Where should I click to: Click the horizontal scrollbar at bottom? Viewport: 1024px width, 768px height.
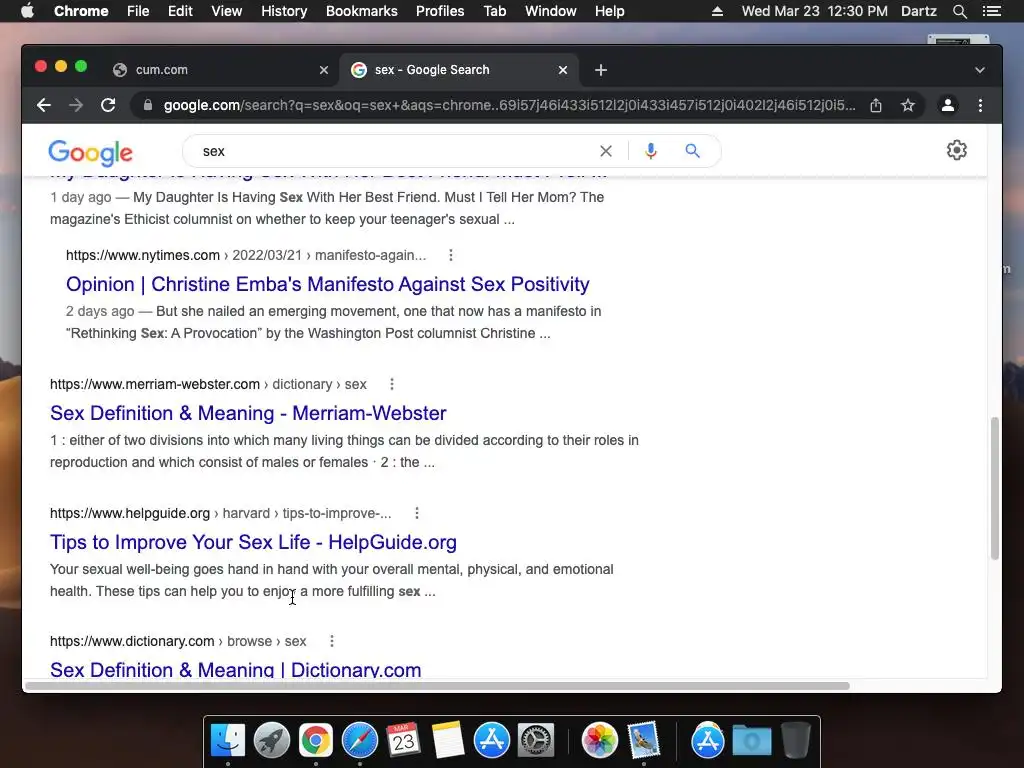pyautogui.click(x=437, y=686)
